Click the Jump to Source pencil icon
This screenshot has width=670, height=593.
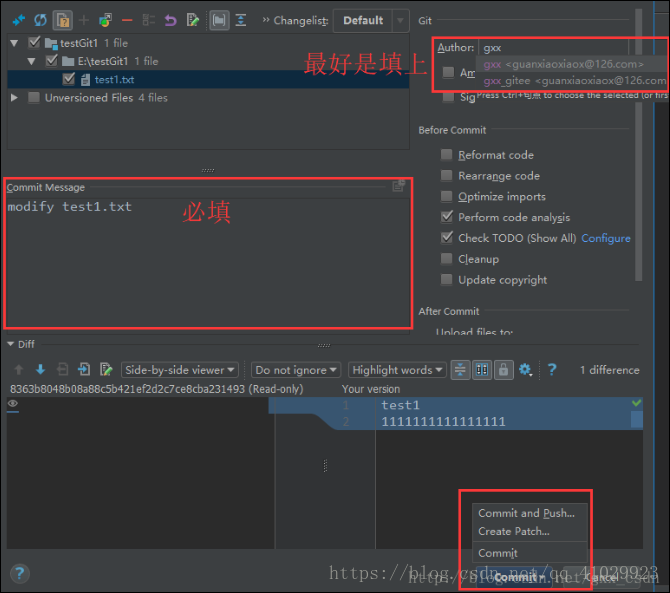point(193,20)
